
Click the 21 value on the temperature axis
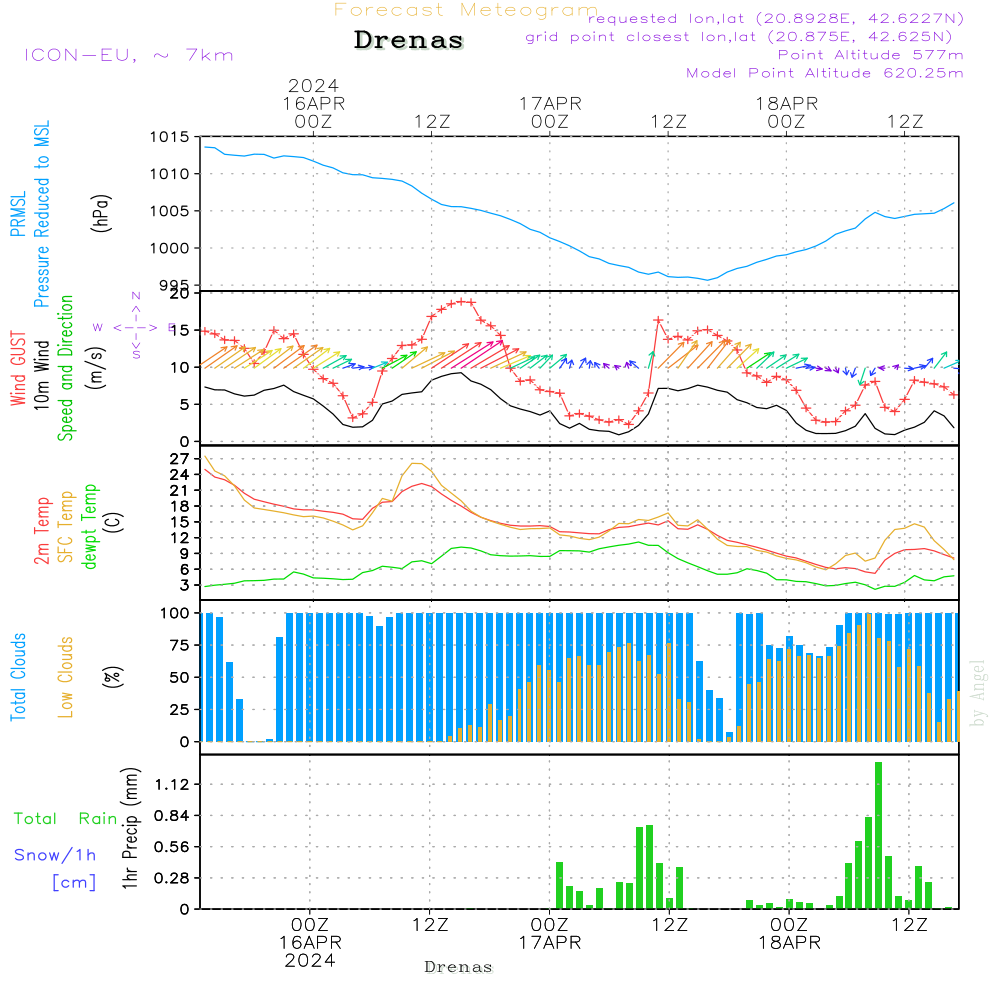(x=180, y=490)
